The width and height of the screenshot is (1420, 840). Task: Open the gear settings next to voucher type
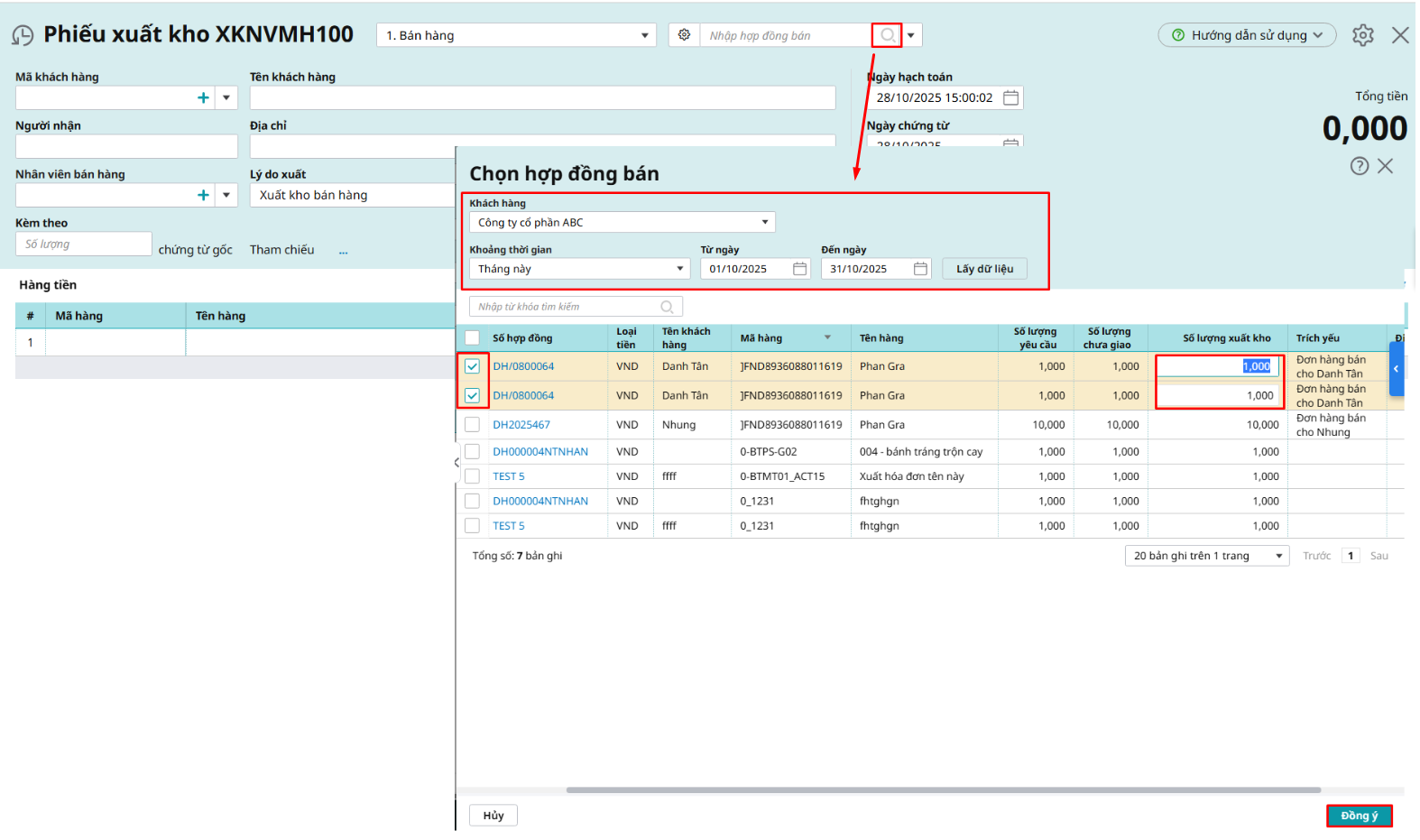pyautogui.click(x=684, y=35)
